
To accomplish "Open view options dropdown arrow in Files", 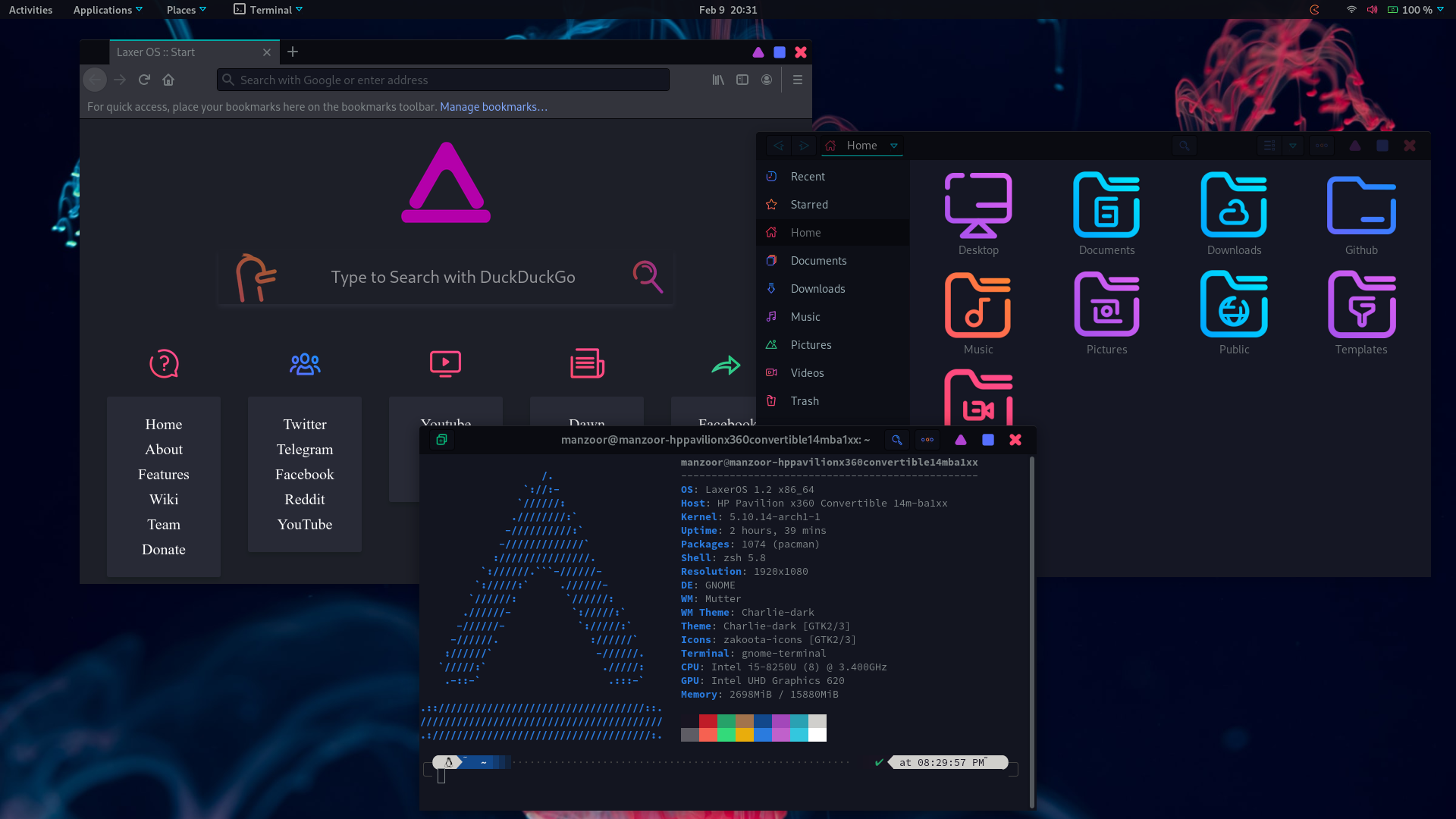I will coord(1293,146).
